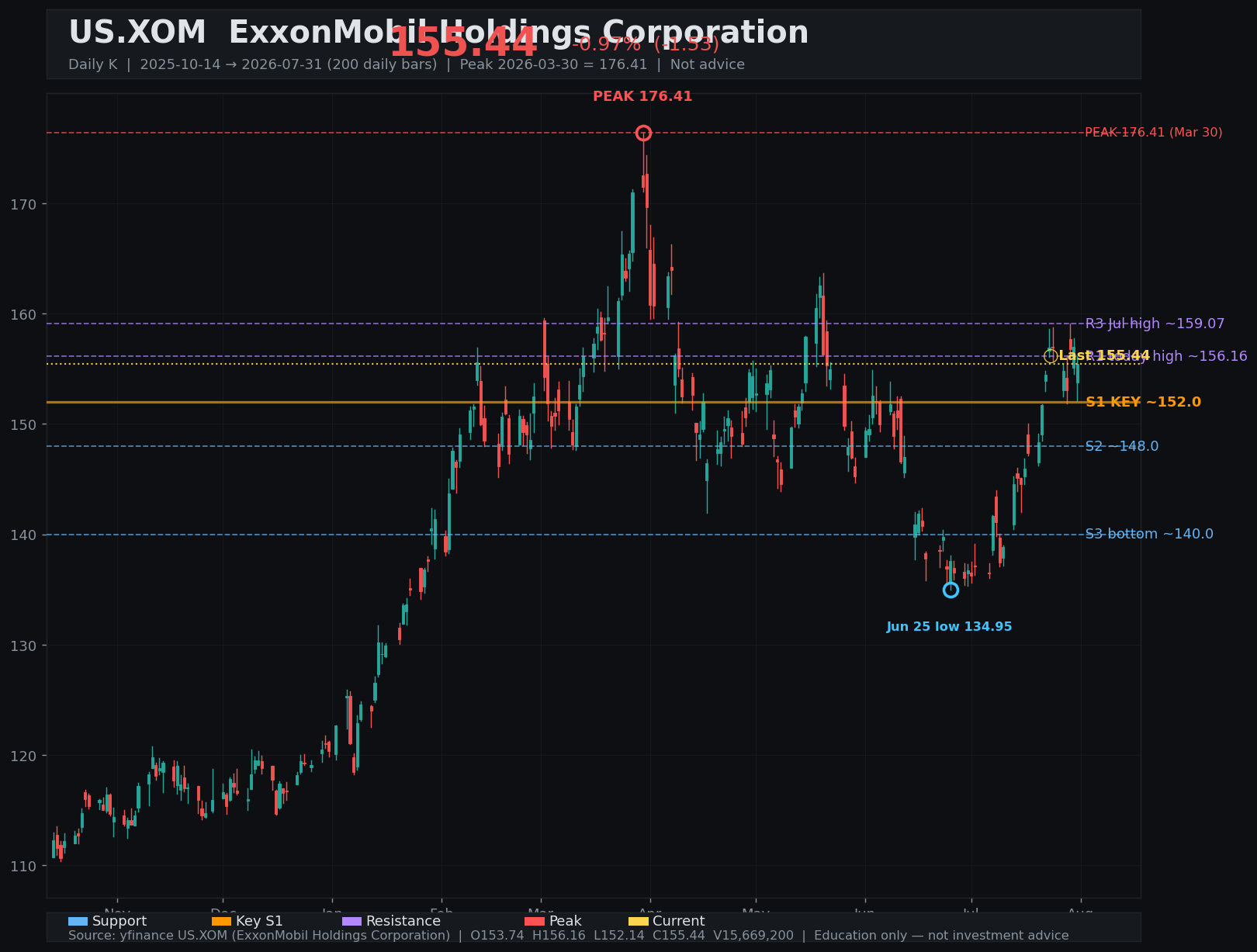Click the purple Resistance legend swatch
Screen dimensions: 1257x952
point(351,921)
